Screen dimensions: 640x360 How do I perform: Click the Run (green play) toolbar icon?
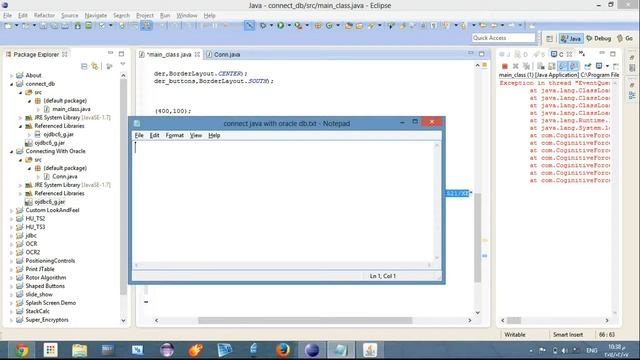coord(280,26)
